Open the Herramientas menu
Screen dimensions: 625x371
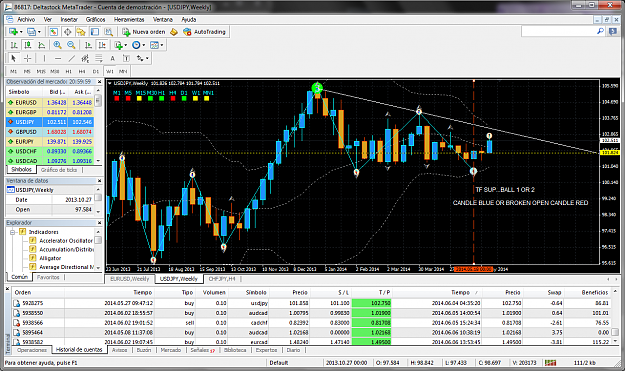click(129, 19)
